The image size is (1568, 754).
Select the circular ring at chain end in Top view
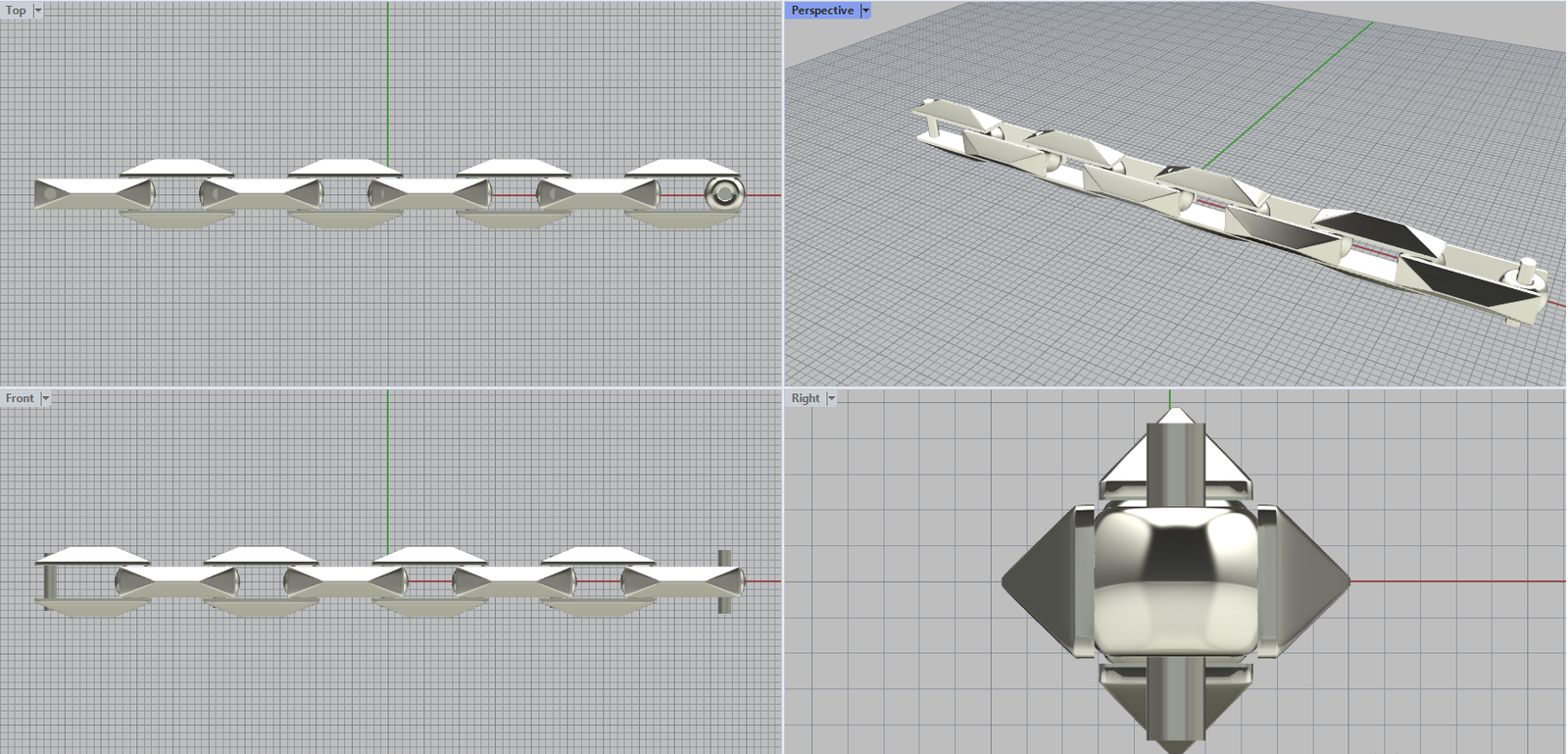723,194
